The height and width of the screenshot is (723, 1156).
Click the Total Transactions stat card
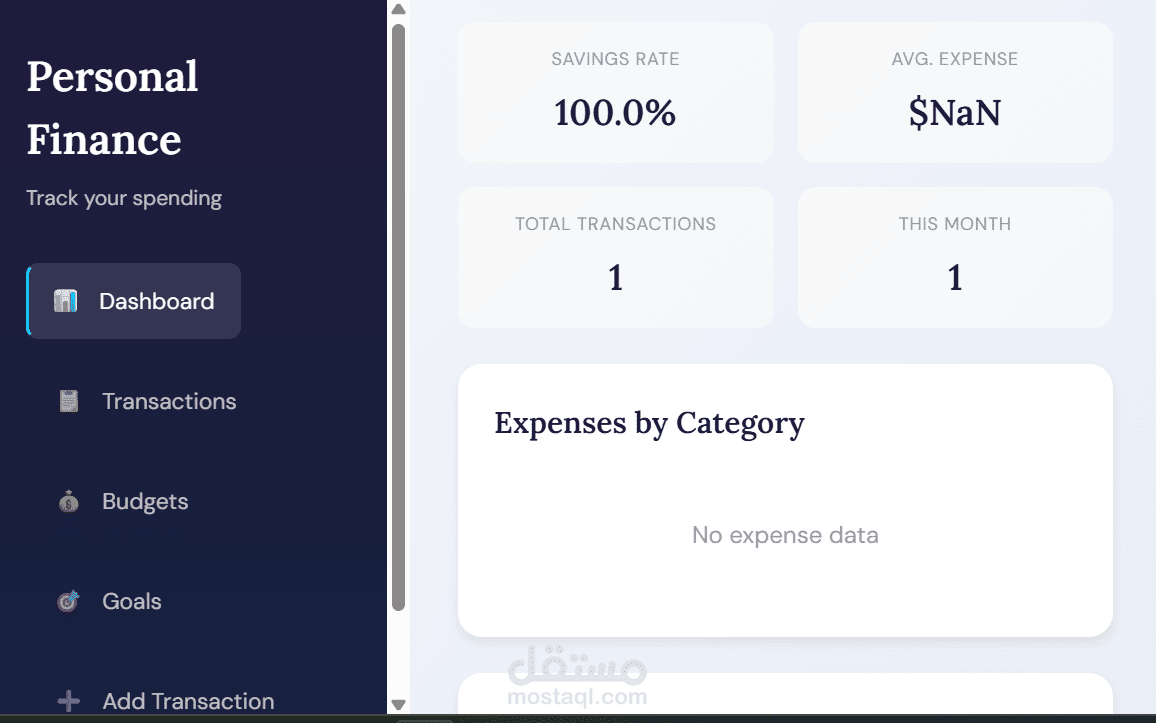615,257
